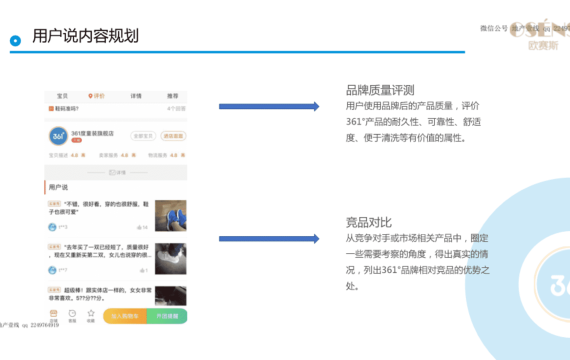Image resolution: width=570 pixels, height=360 pixels.
Task: Click the orange question icon before 鞋码准吗
Action: 51,108
